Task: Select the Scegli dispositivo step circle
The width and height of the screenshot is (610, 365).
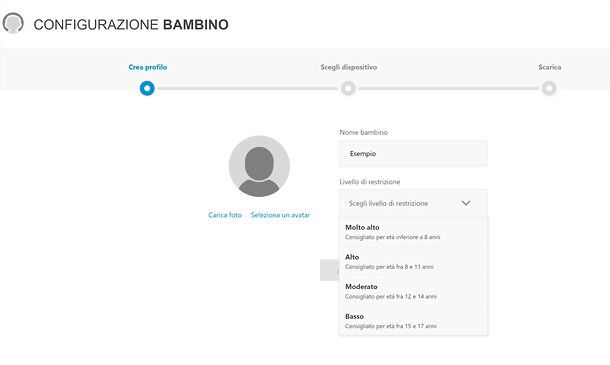Action: pos(348,88)
